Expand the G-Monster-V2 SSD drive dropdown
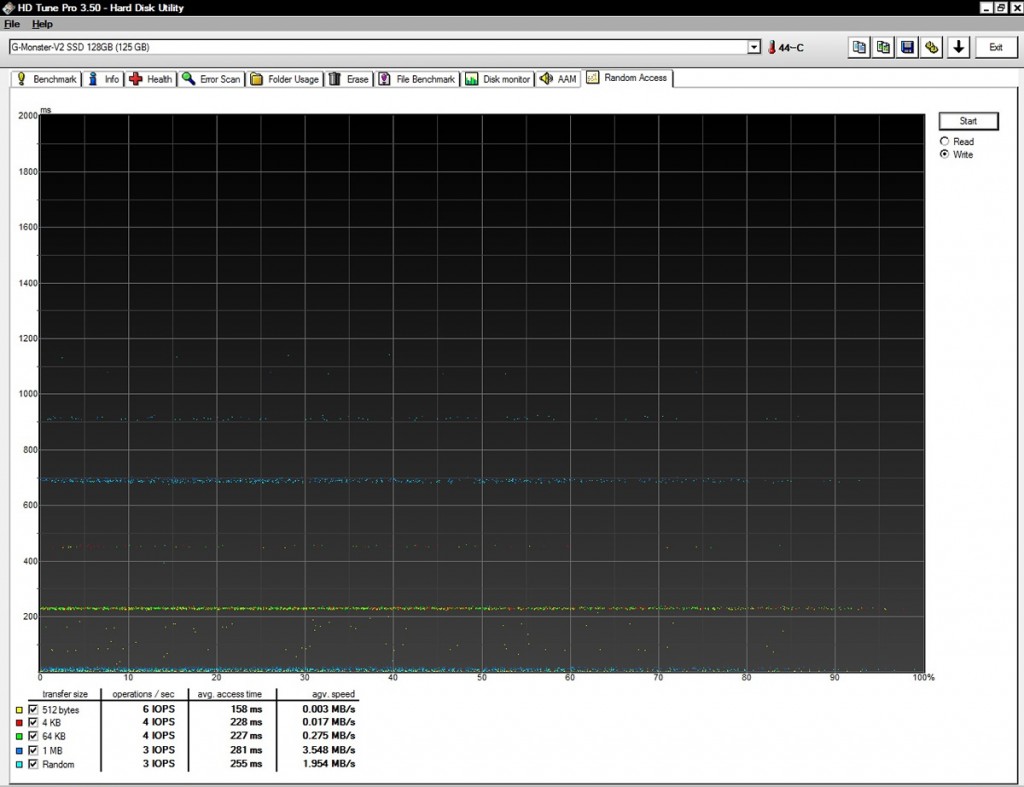 (754, 47)
